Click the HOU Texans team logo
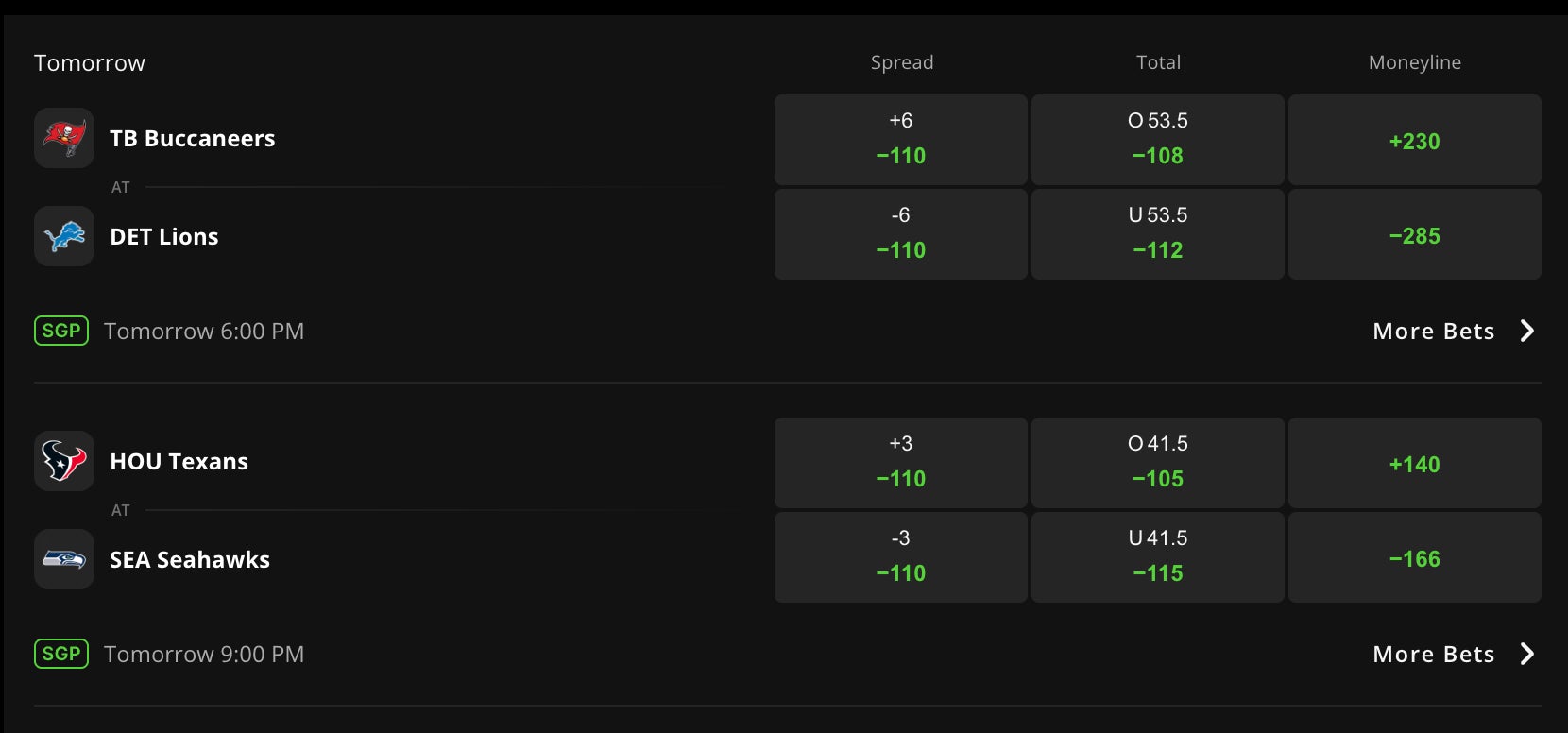Viewport: 1568px width, 733px height. [64, 461]
